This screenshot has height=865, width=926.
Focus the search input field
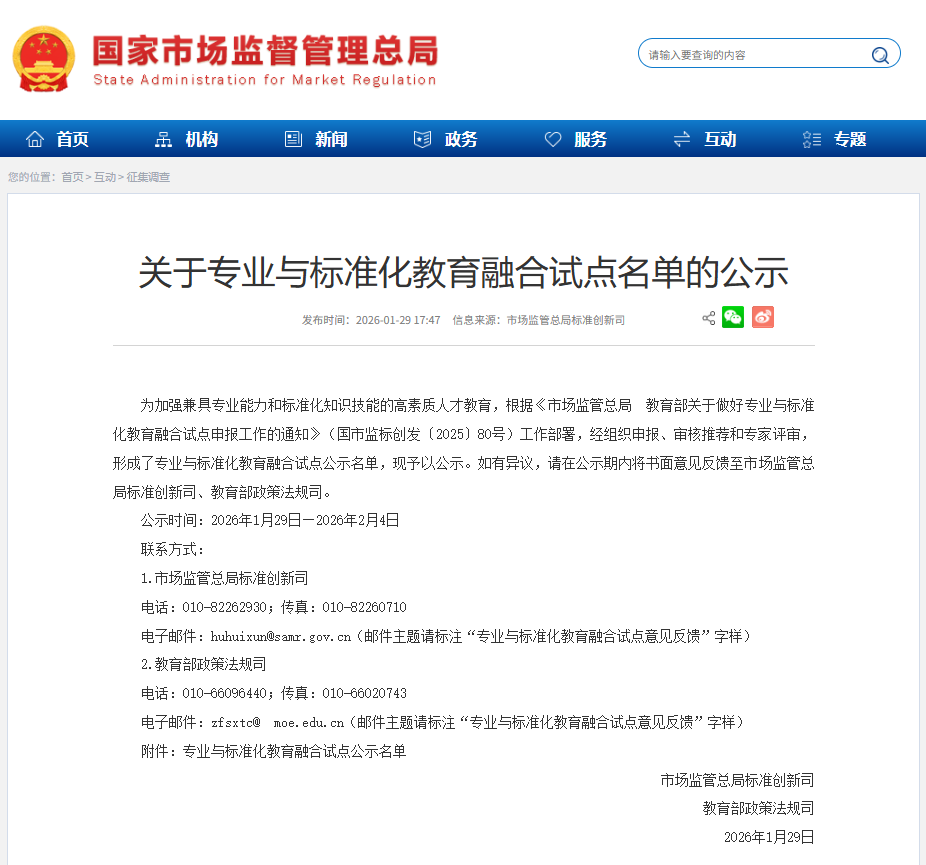(x=750, y=55)
